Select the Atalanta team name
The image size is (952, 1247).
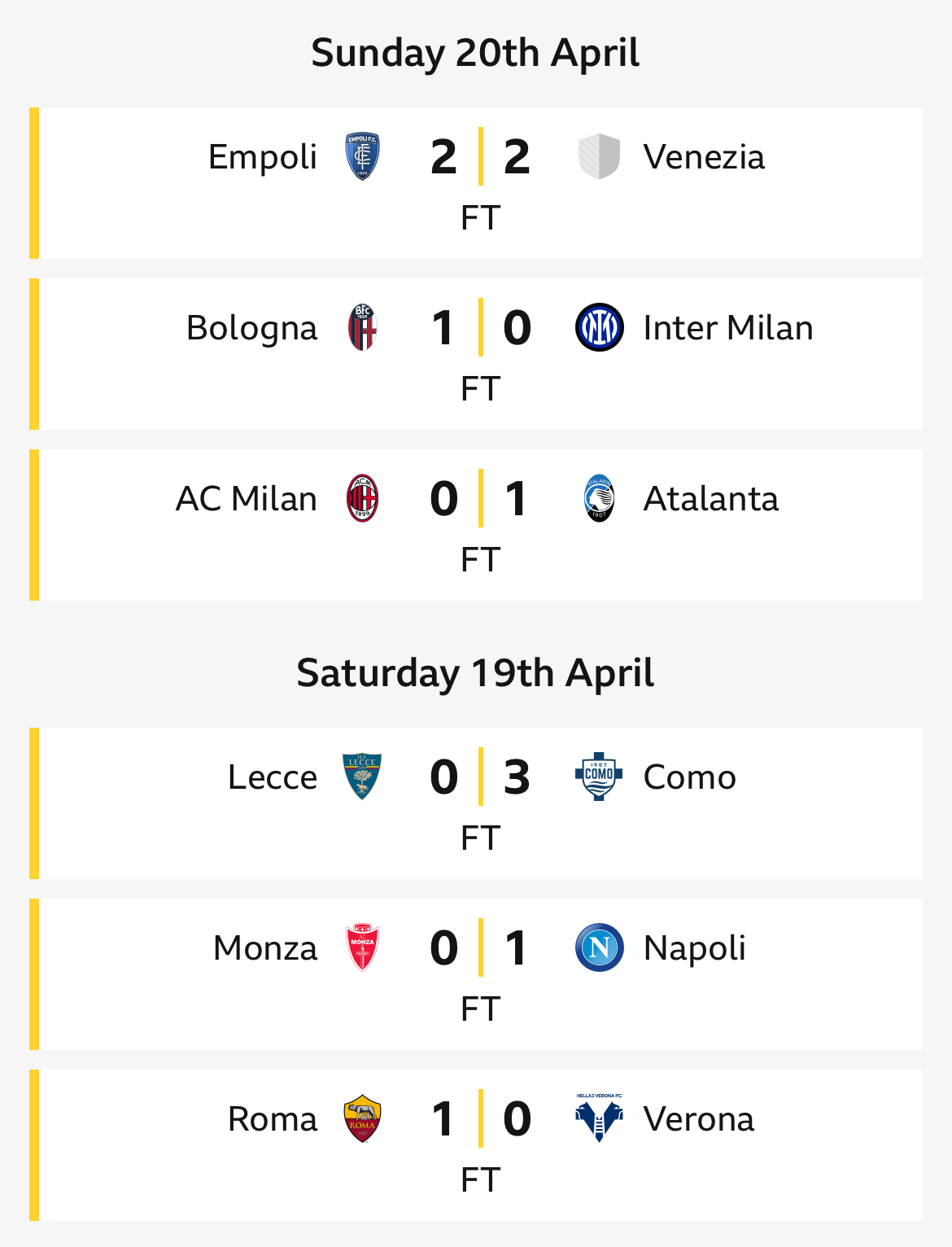710,498
